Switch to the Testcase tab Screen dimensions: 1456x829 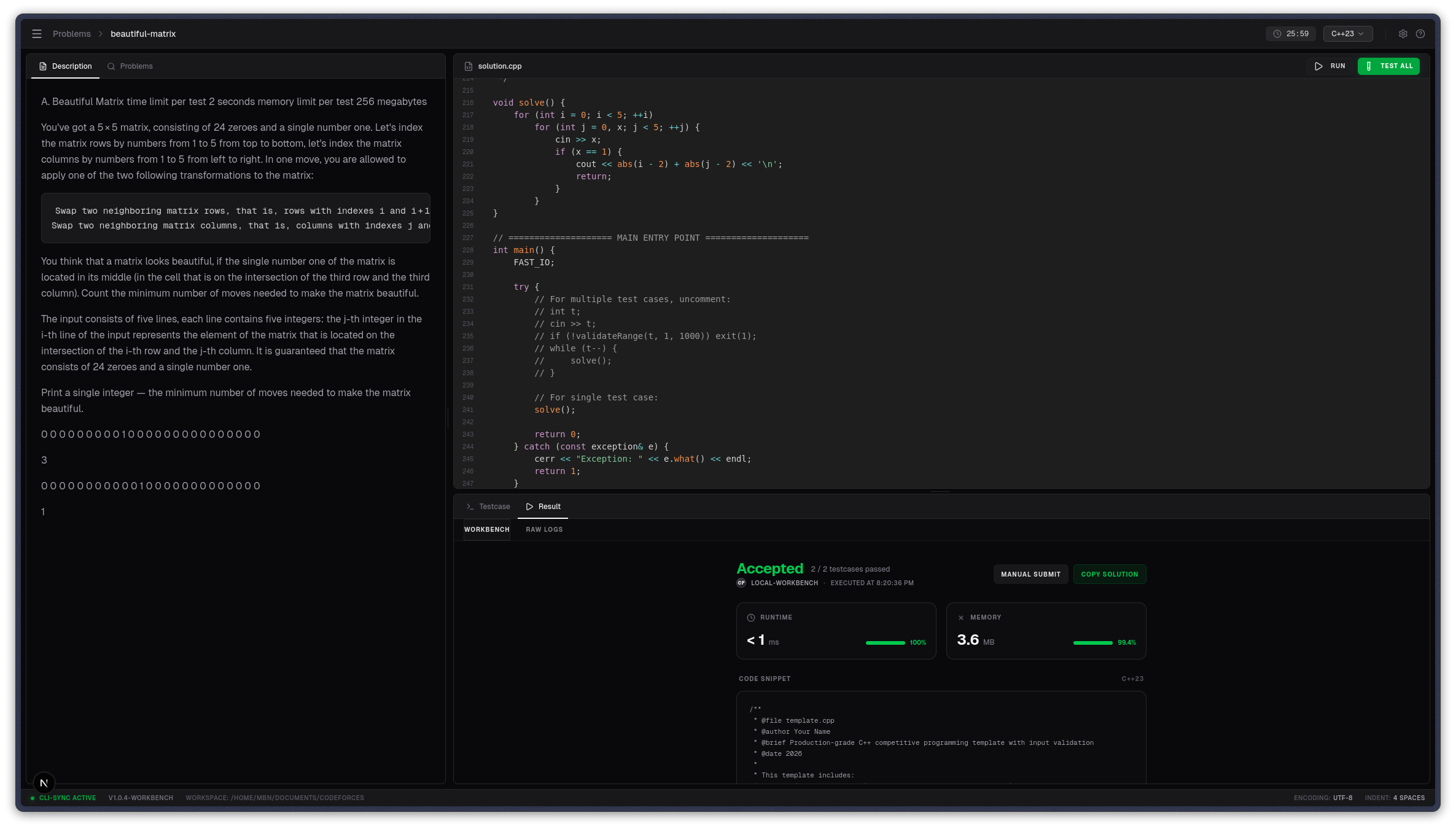488,507
